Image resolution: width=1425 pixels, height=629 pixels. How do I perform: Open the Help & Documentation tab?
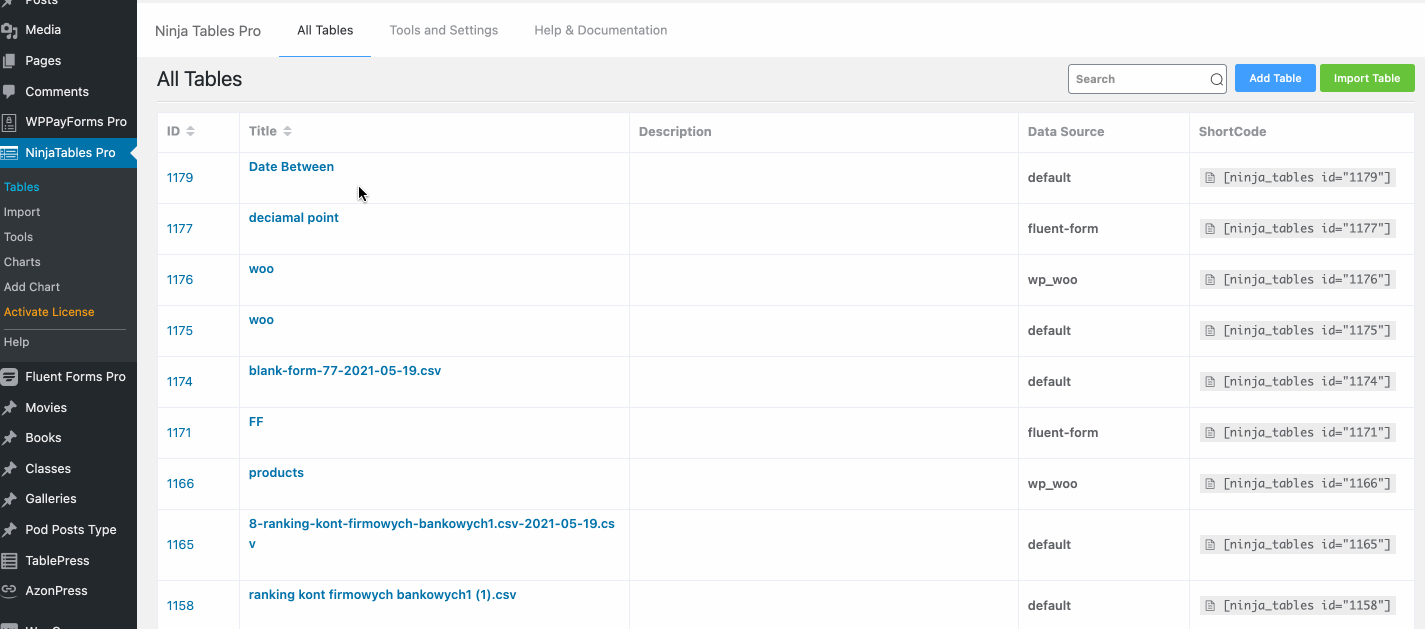pyautogui.click(x=600, y=30)
